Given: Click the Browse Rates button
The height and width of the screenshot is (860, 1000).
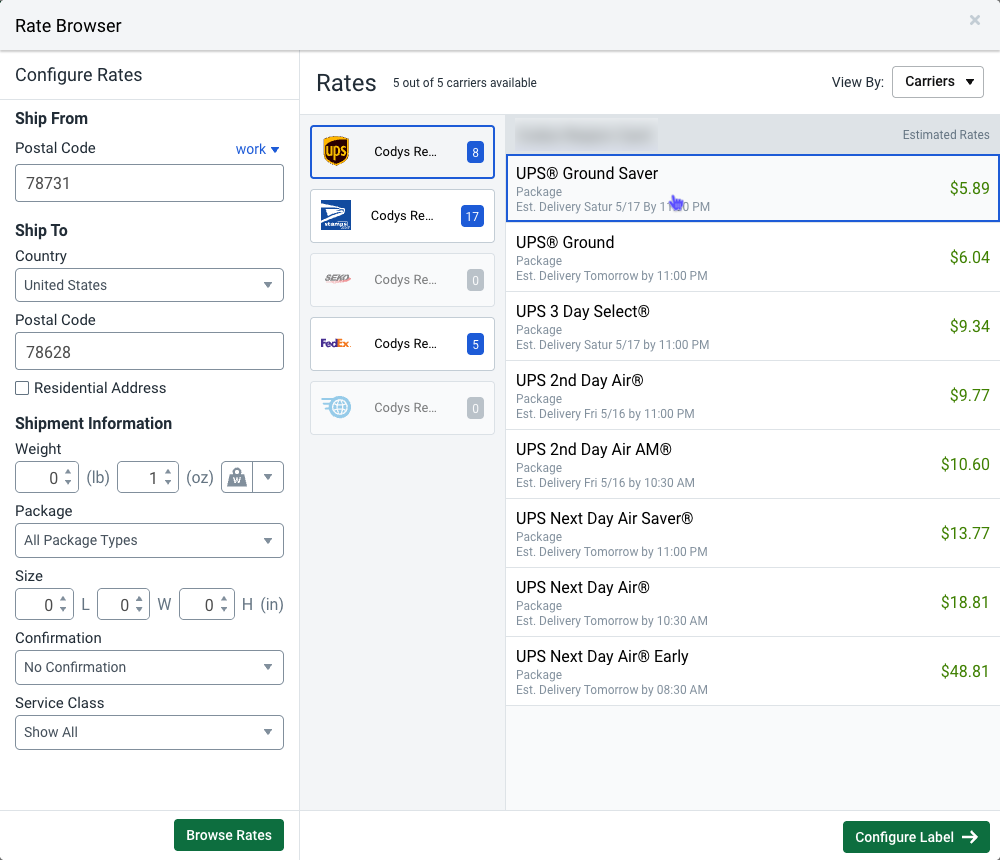Looking at the screenshot, I should pyautogui.click(x=229, y=835).
